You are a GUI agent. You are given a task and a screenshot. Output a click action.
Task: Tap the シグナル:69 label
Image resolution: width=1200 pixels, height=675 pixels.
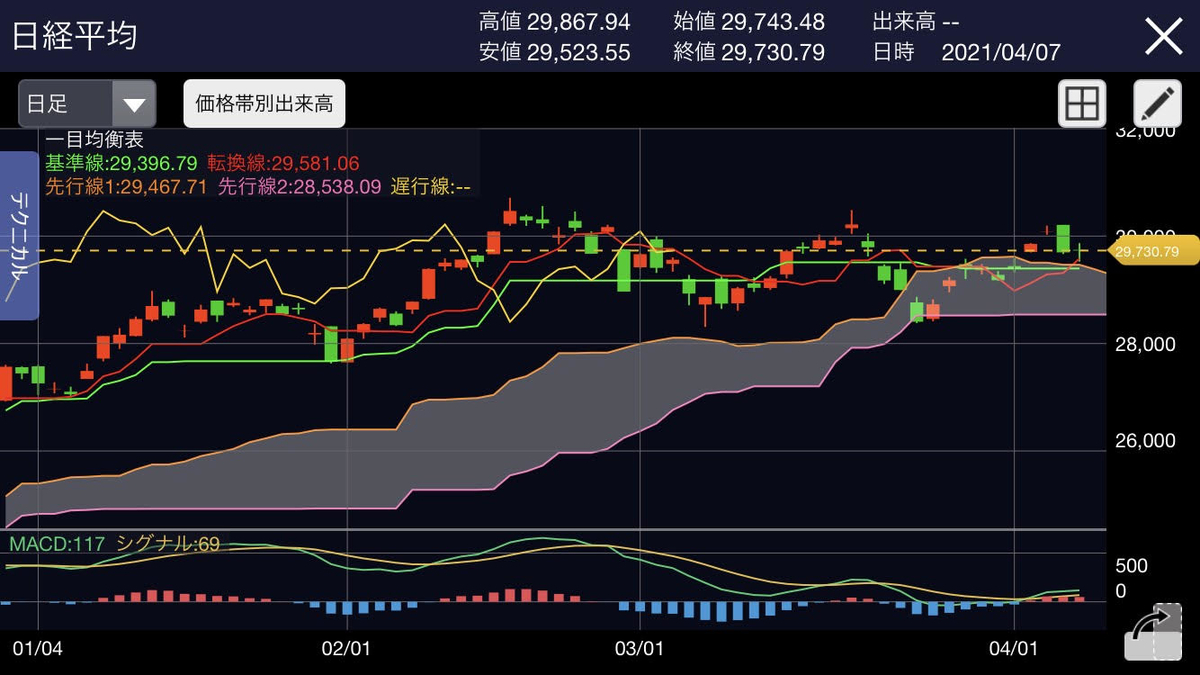click(x=168, y=544)
